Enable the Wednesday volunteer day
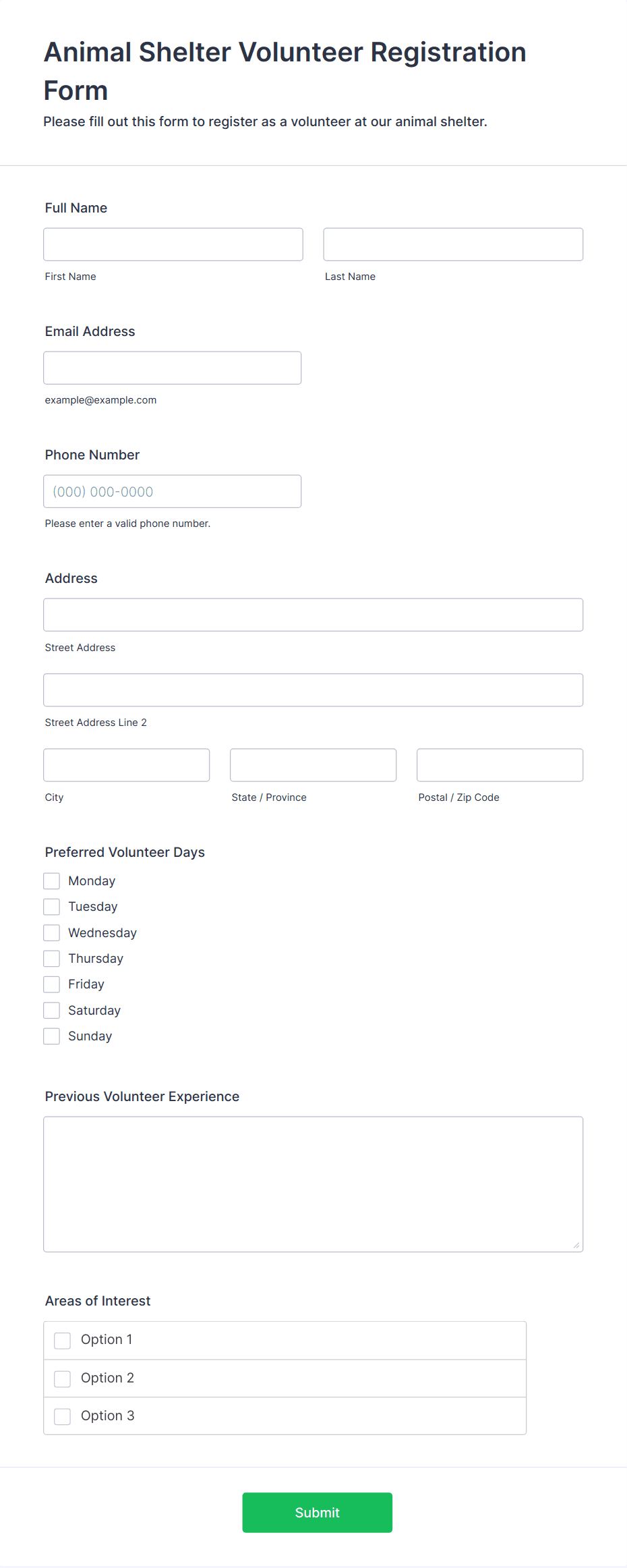This screenshot has height=1568, width=627. [x=52, y=933]
